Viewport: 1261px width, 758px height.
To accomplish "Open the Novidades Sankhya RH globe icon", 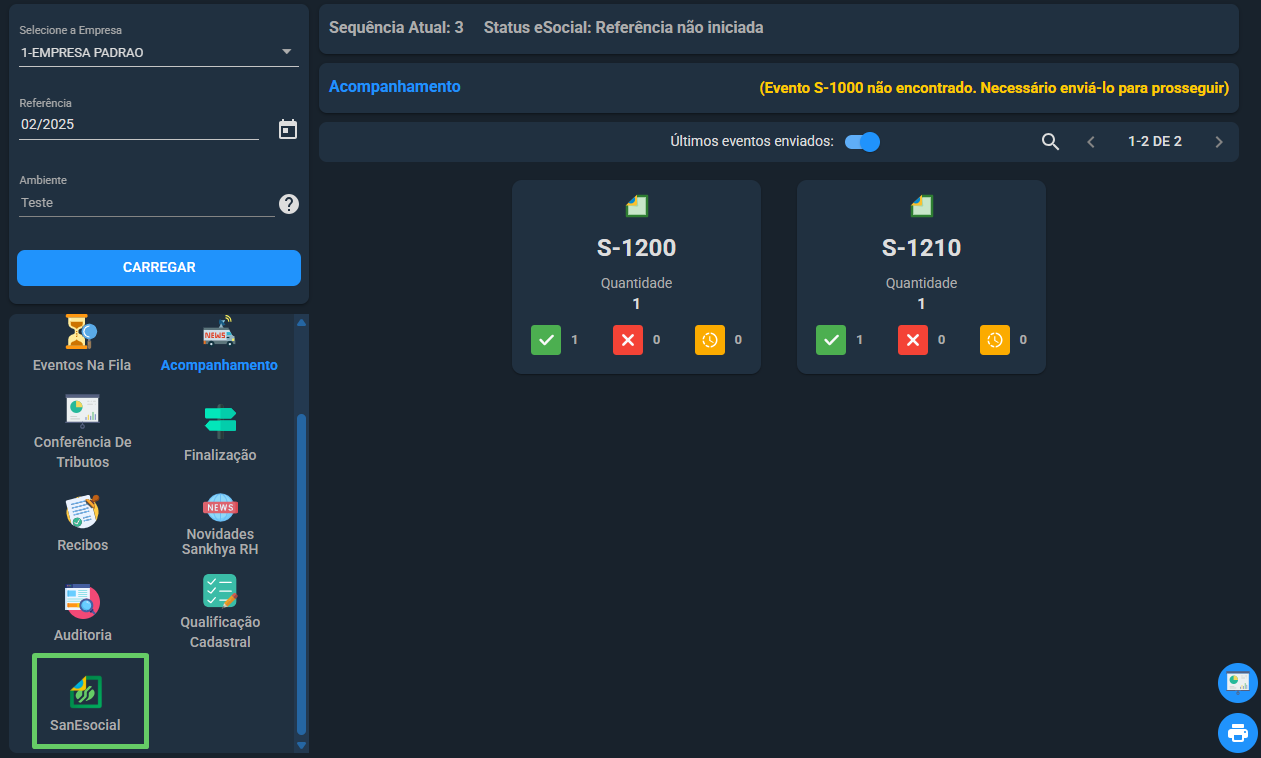I will [x=220, y=508].
